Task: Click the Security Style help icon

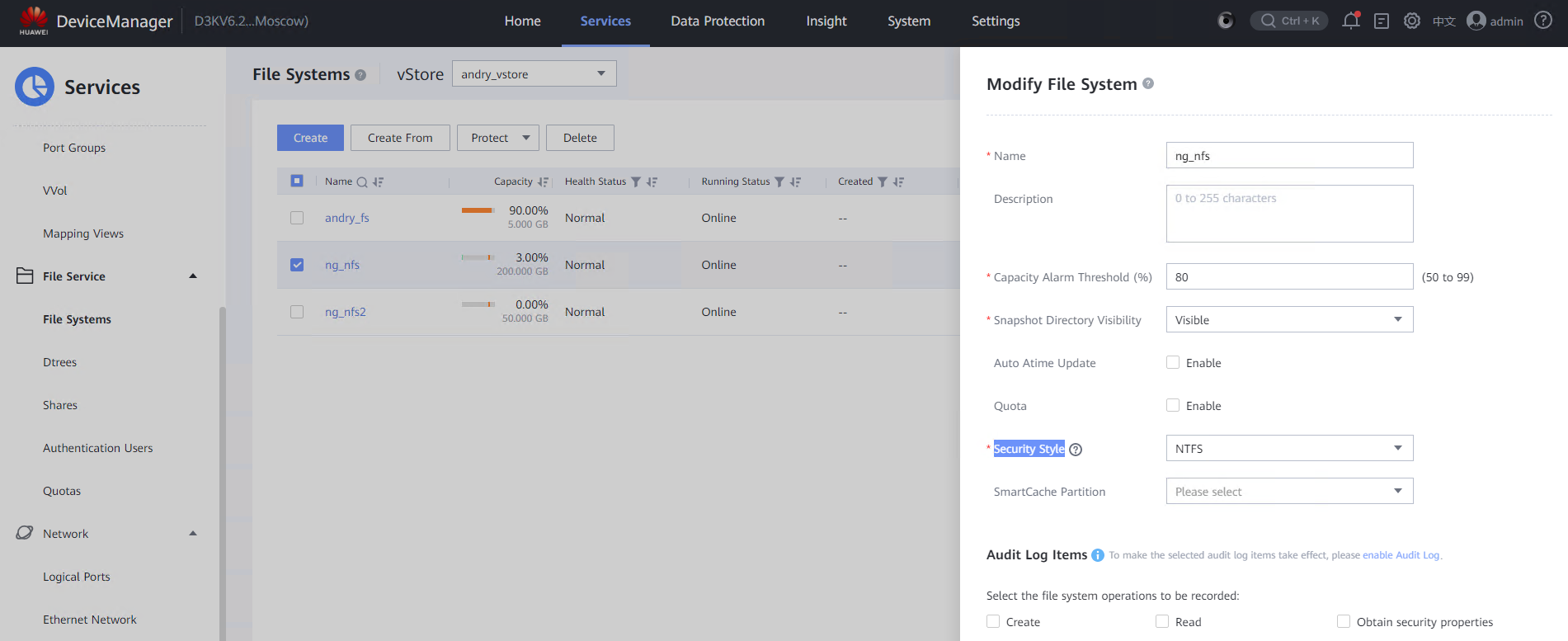Action: point(1076,450)
